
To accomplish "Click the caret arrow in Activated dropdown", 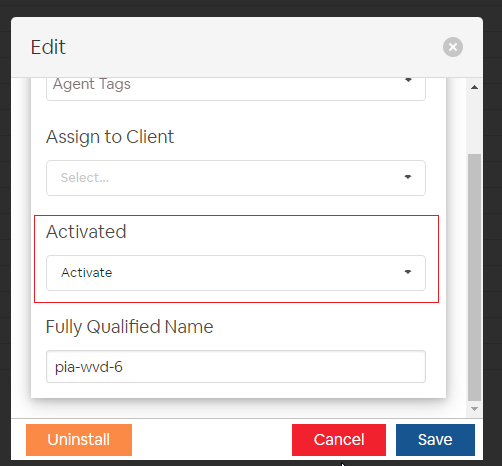I will [408, 272].
